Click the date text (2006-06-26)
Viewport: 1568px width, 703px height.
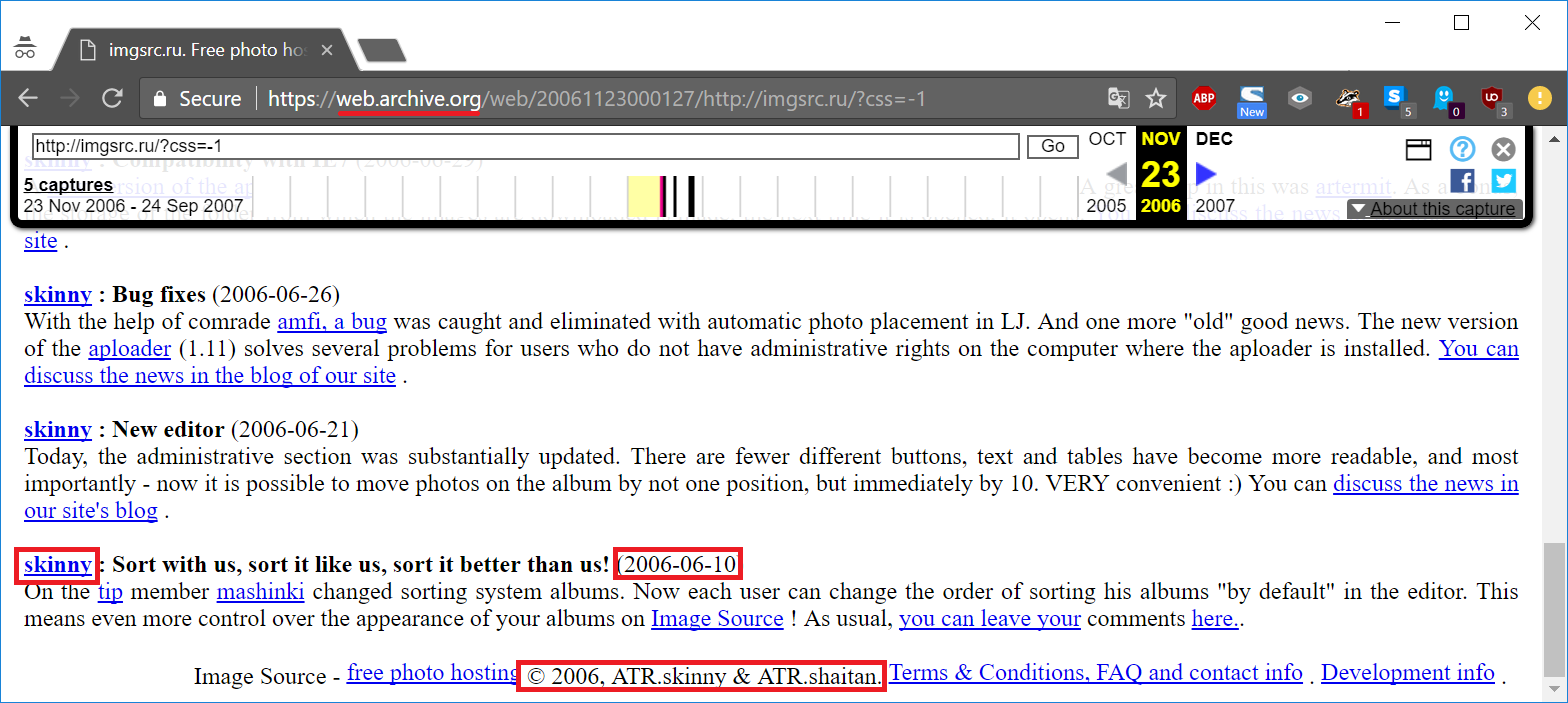(276, 294)
